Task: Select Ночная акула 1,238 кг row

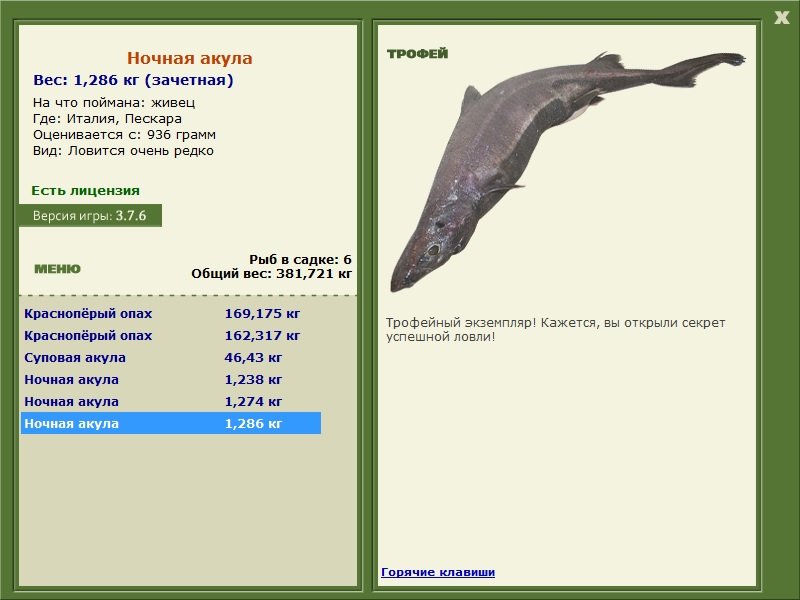Action: pyautogui.click(x=171, y=379)
